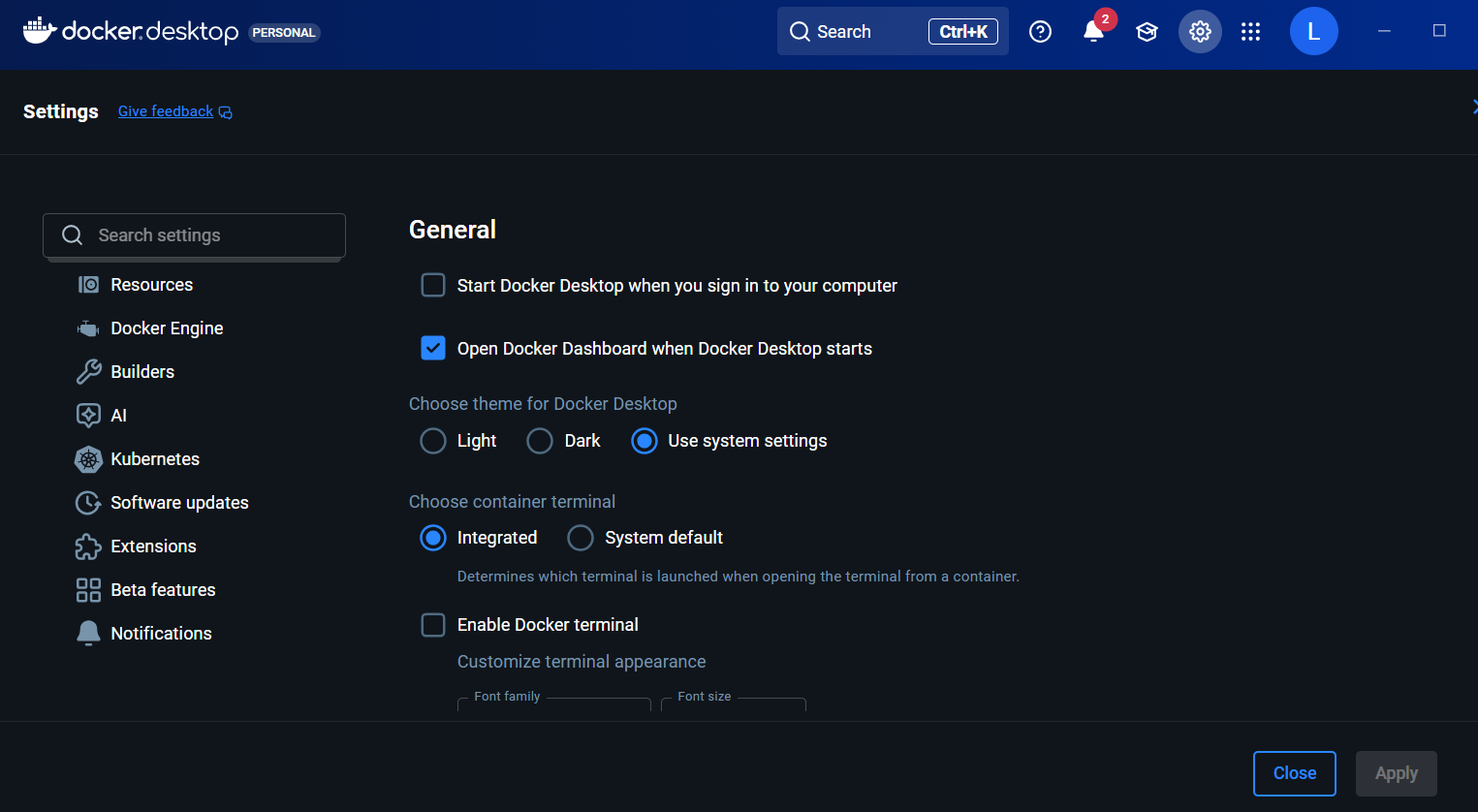Click the settings gear icon
The width and height of the screenshot is (1478, 812).
1200,32
